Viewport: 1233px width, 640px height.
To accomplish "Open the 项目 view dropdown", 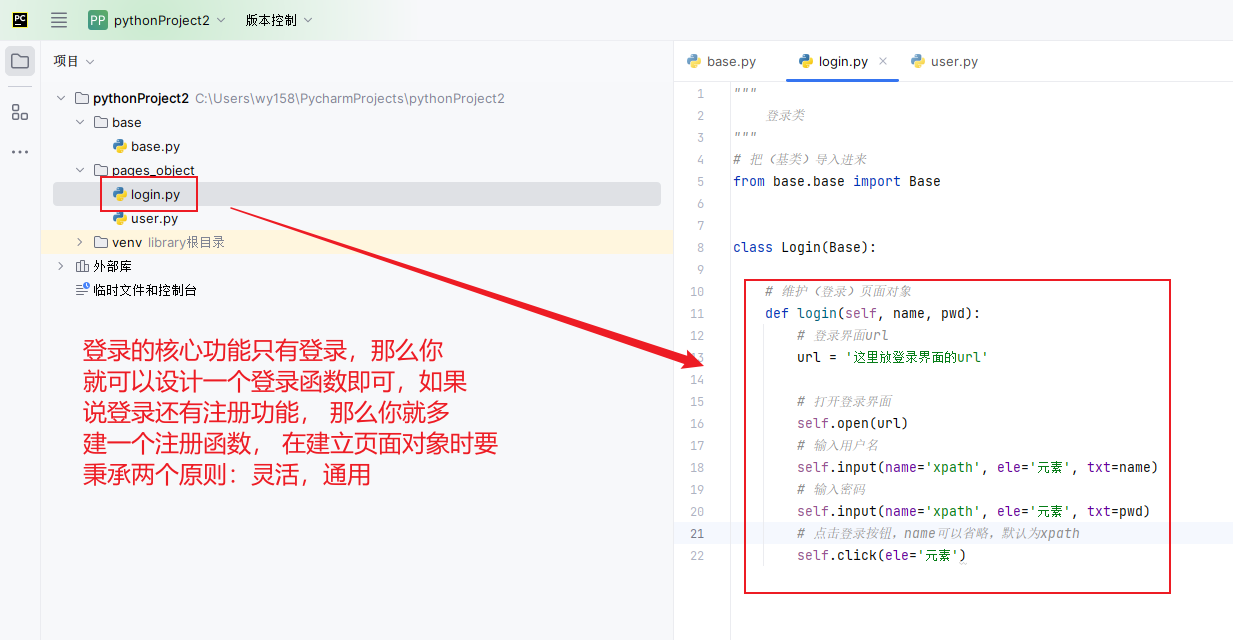I will coord(72,61).
